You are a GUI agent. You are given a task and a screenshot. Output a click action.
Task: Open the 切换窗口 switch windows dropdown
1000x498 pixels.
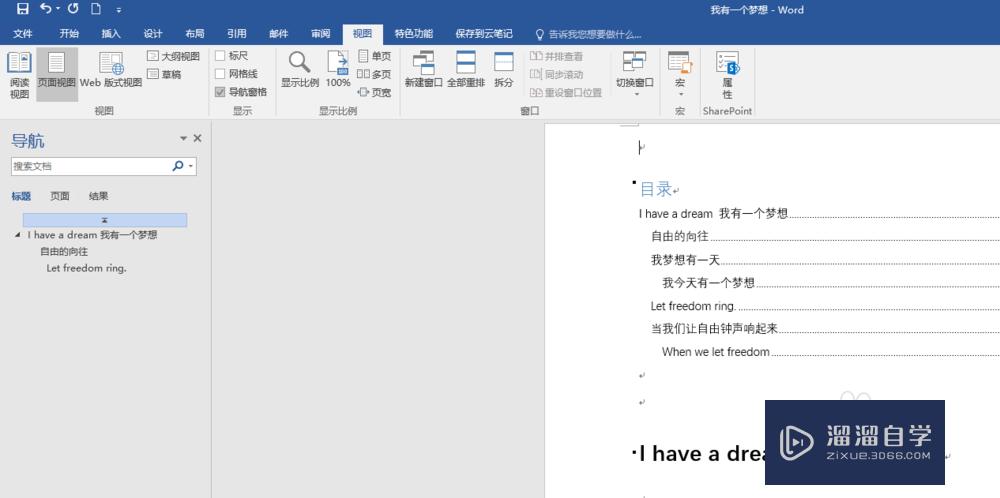(635, 75)
